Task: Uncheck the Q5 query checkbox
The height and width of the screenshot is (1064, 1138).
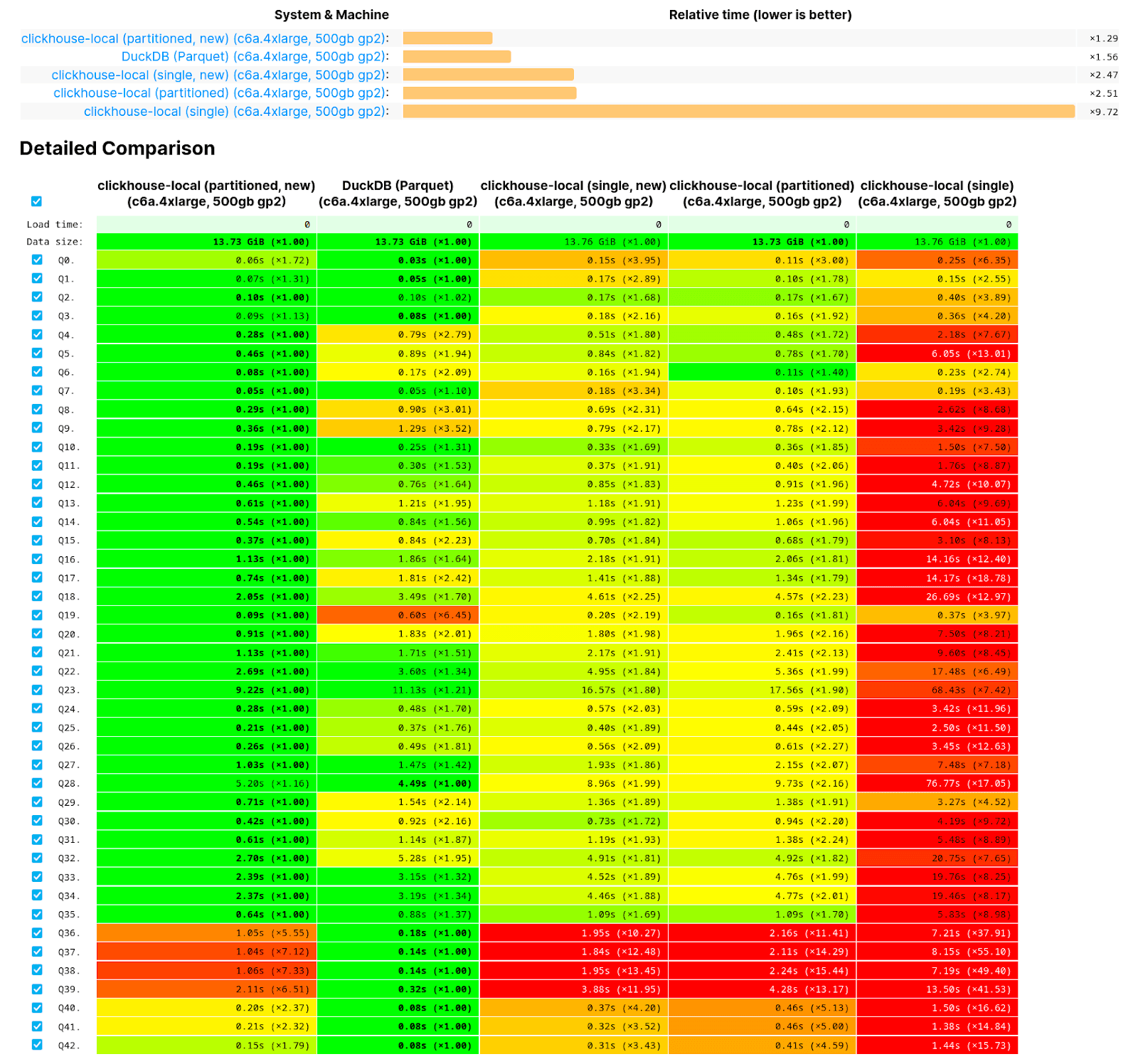Action: (x=37, y=353)
